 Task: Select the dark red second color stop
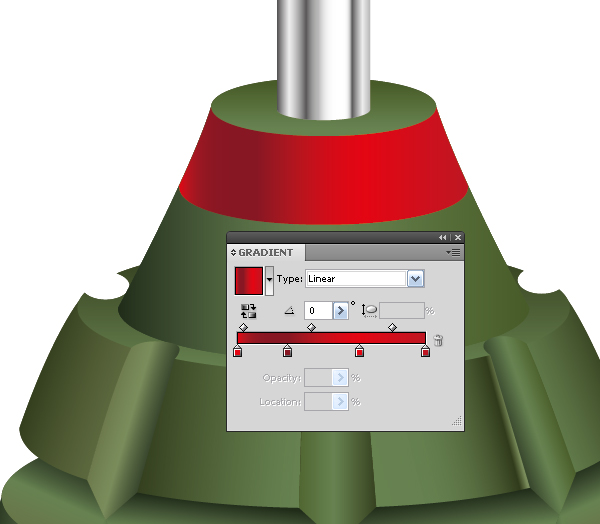(287, 351)
